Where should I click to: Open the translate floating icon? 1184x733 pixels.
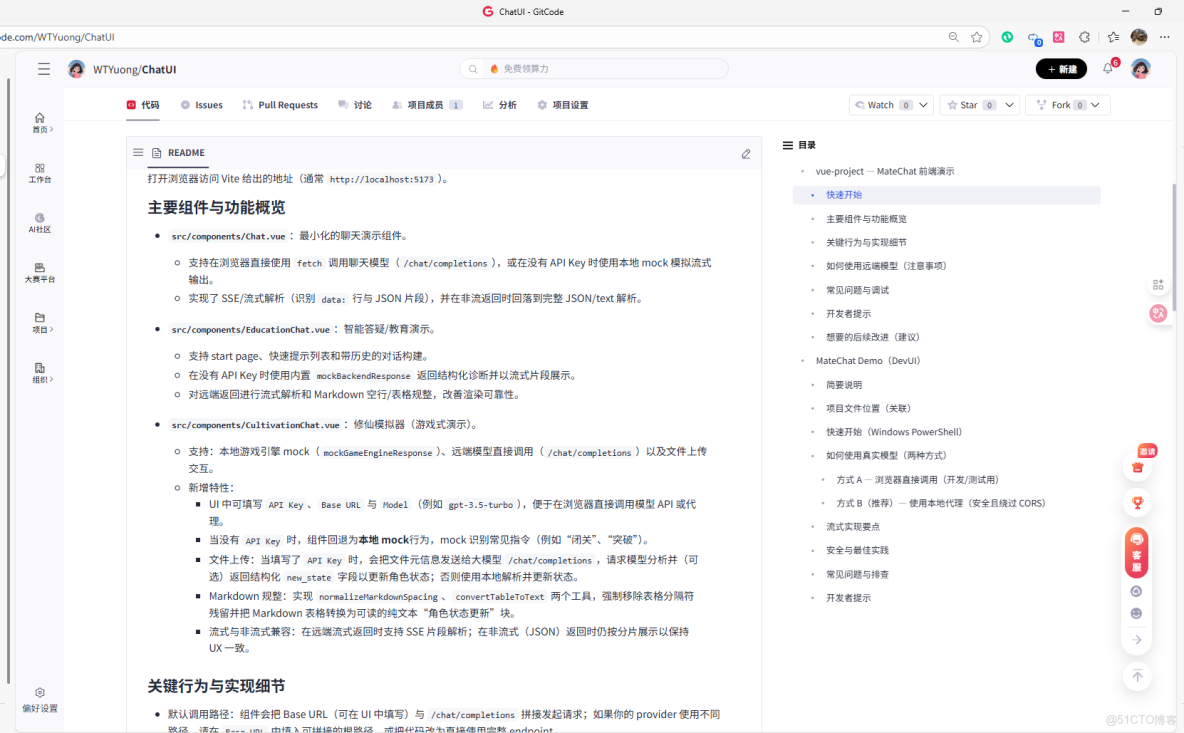click(x=1158, y=313)
